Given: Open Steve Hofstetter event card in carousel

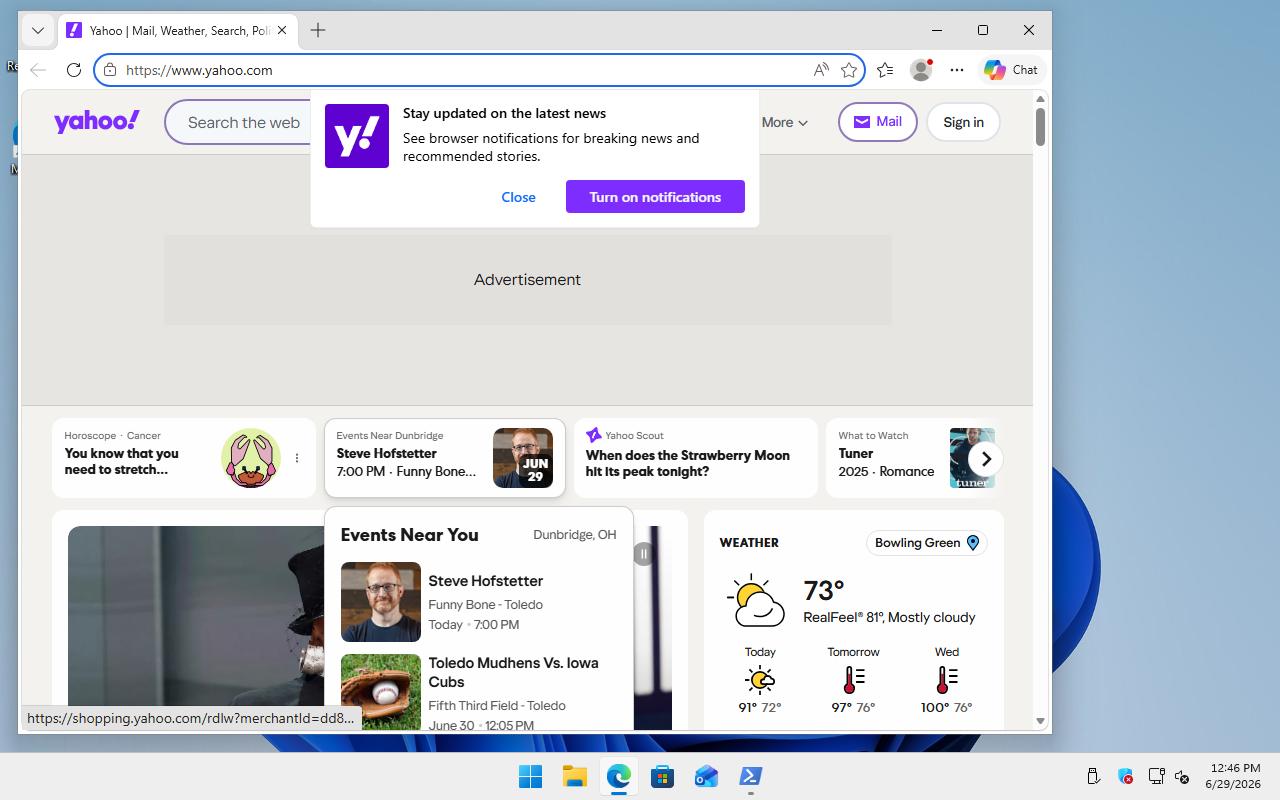Looking at the screenshot, I should (445, 458).
